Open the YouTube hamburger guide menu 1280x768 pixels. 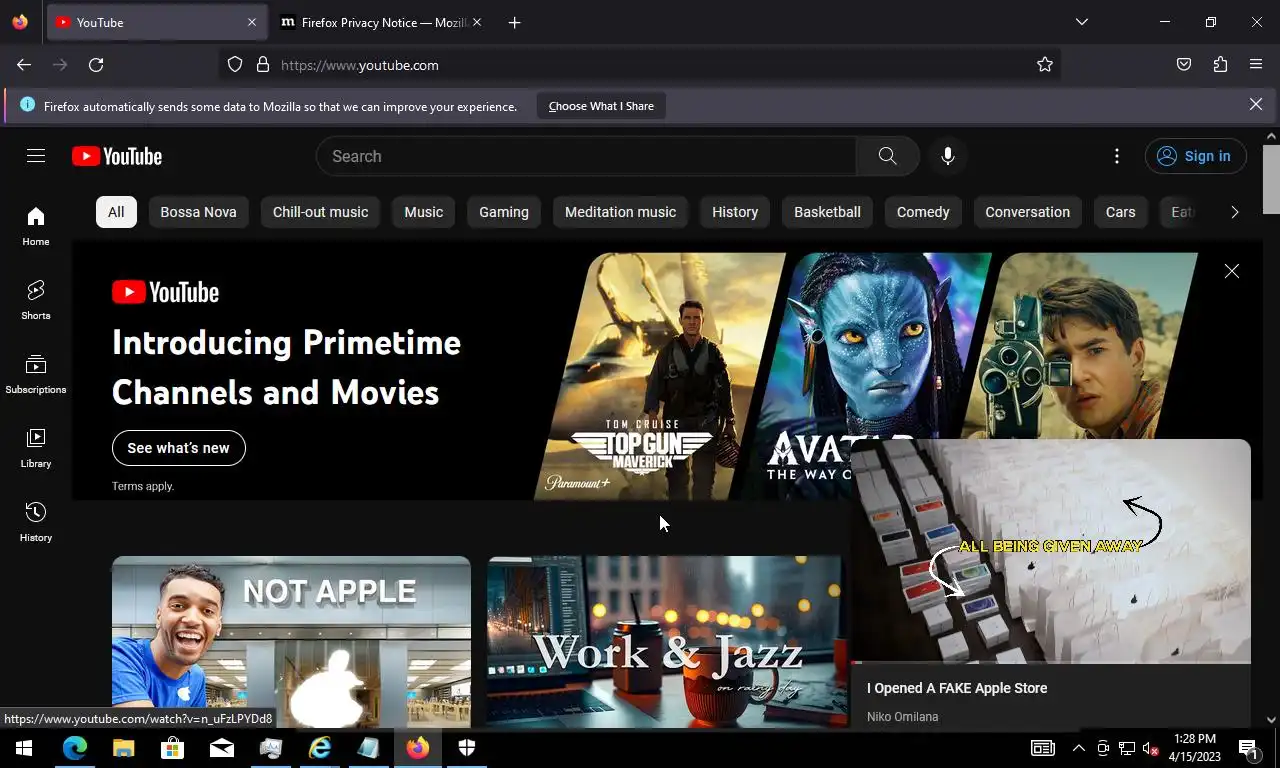pyautogui.click(x=36, y=156)
